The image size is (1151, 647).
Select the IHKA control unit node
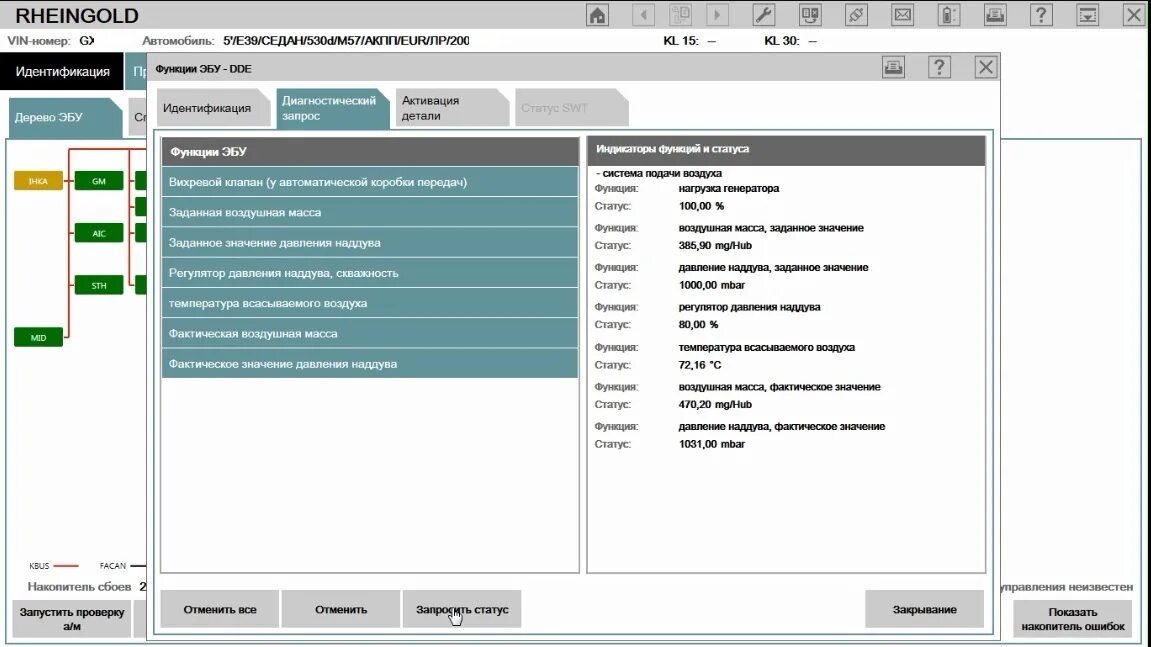(38, 181)
